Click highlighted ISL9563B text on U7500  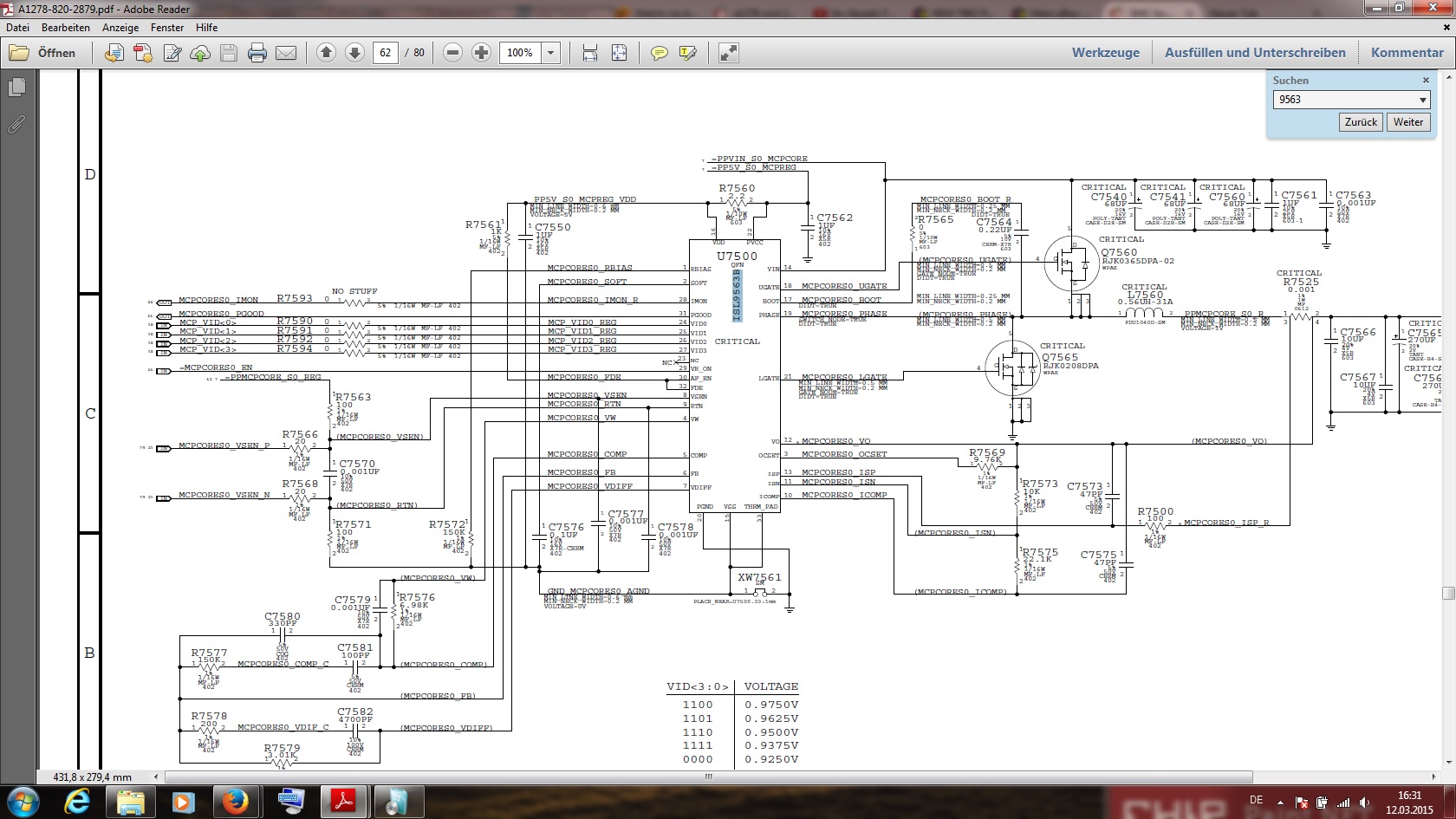point(738,296)
